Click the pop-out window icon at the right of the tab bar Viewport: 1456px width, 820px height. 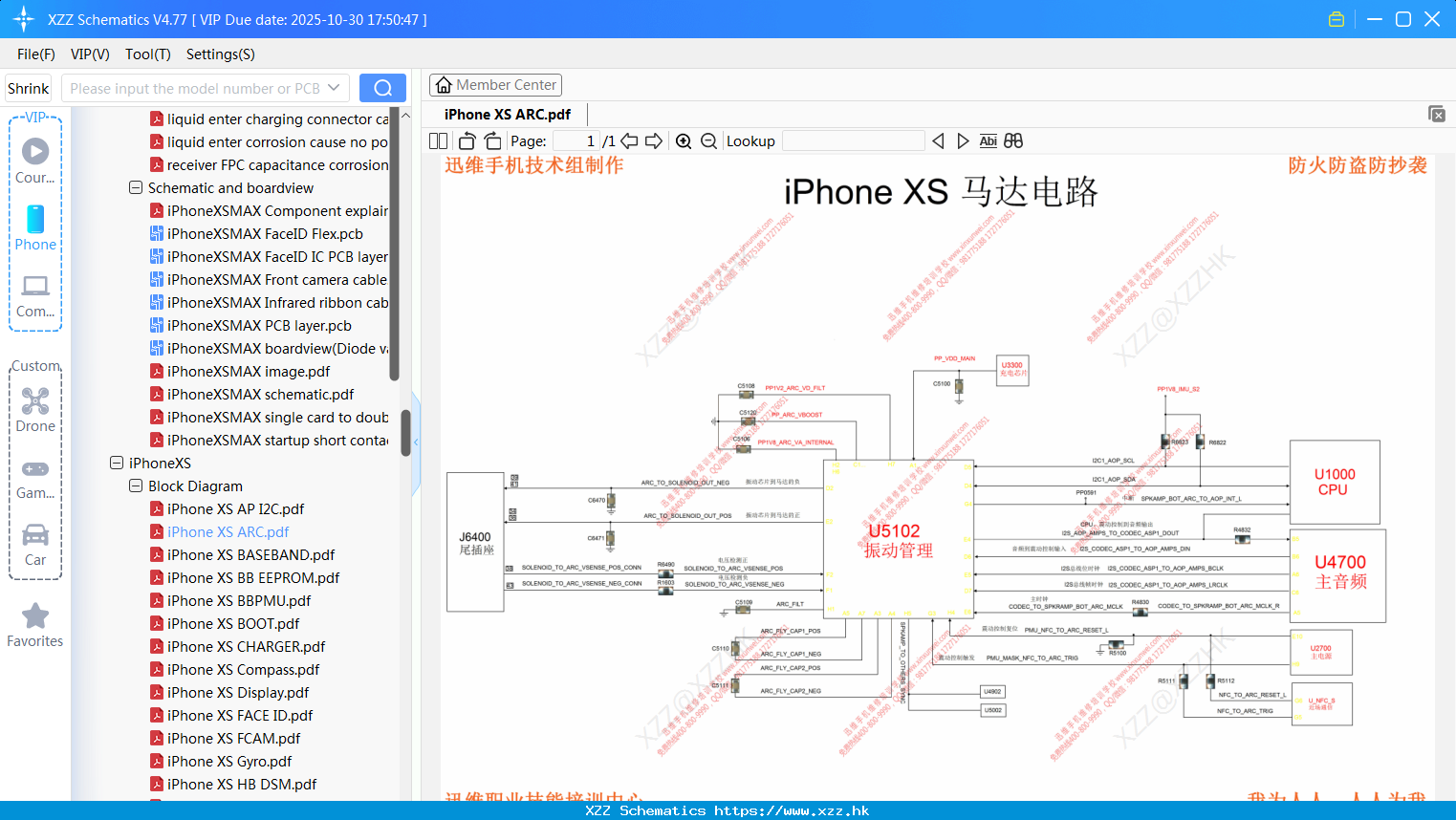[1437, 114]
